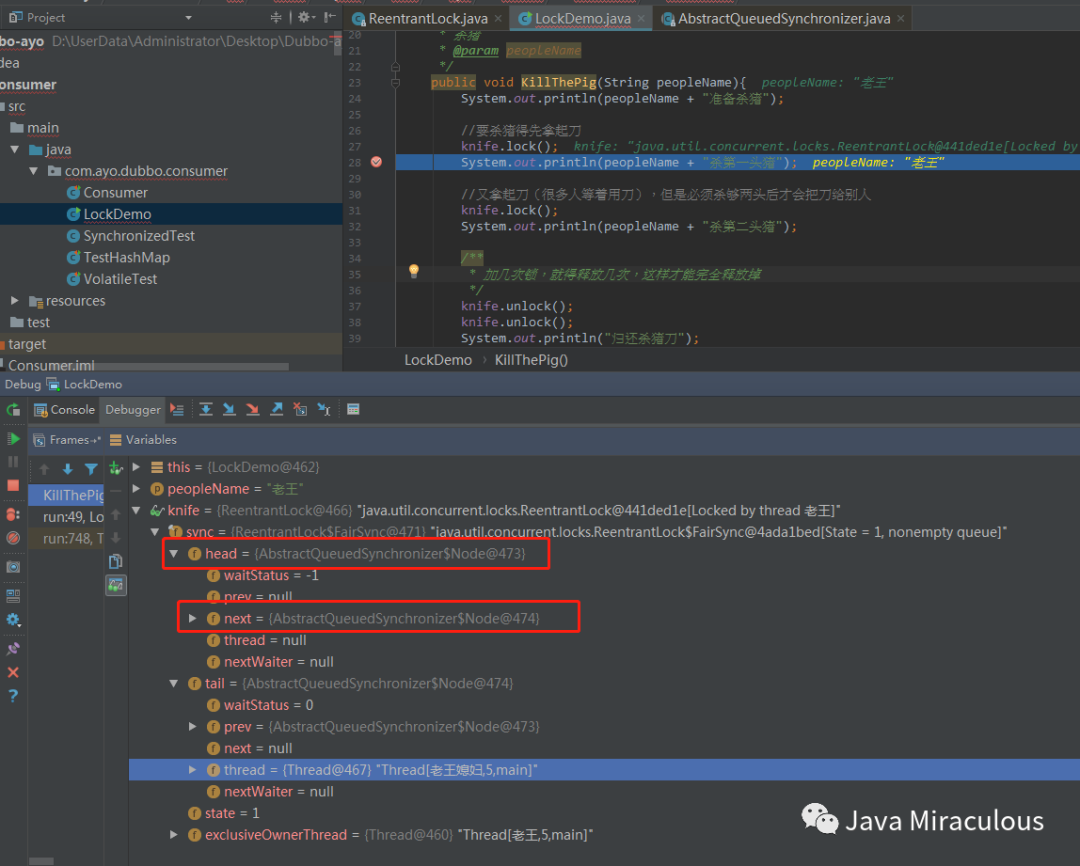1080x866 pixels.
Task: Rerun the LockDemo debug session
Action: coord(13,410)
